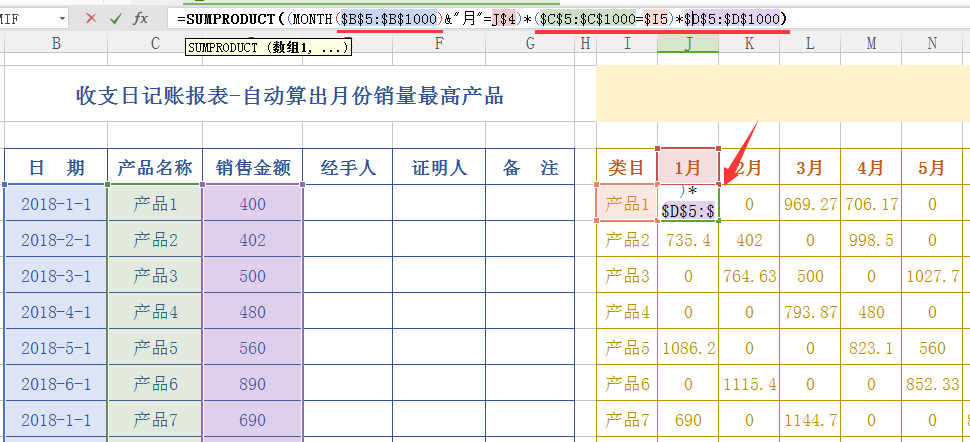Select column K header
Viewport: 970px width, 442px height.
[x=749, y=43]
